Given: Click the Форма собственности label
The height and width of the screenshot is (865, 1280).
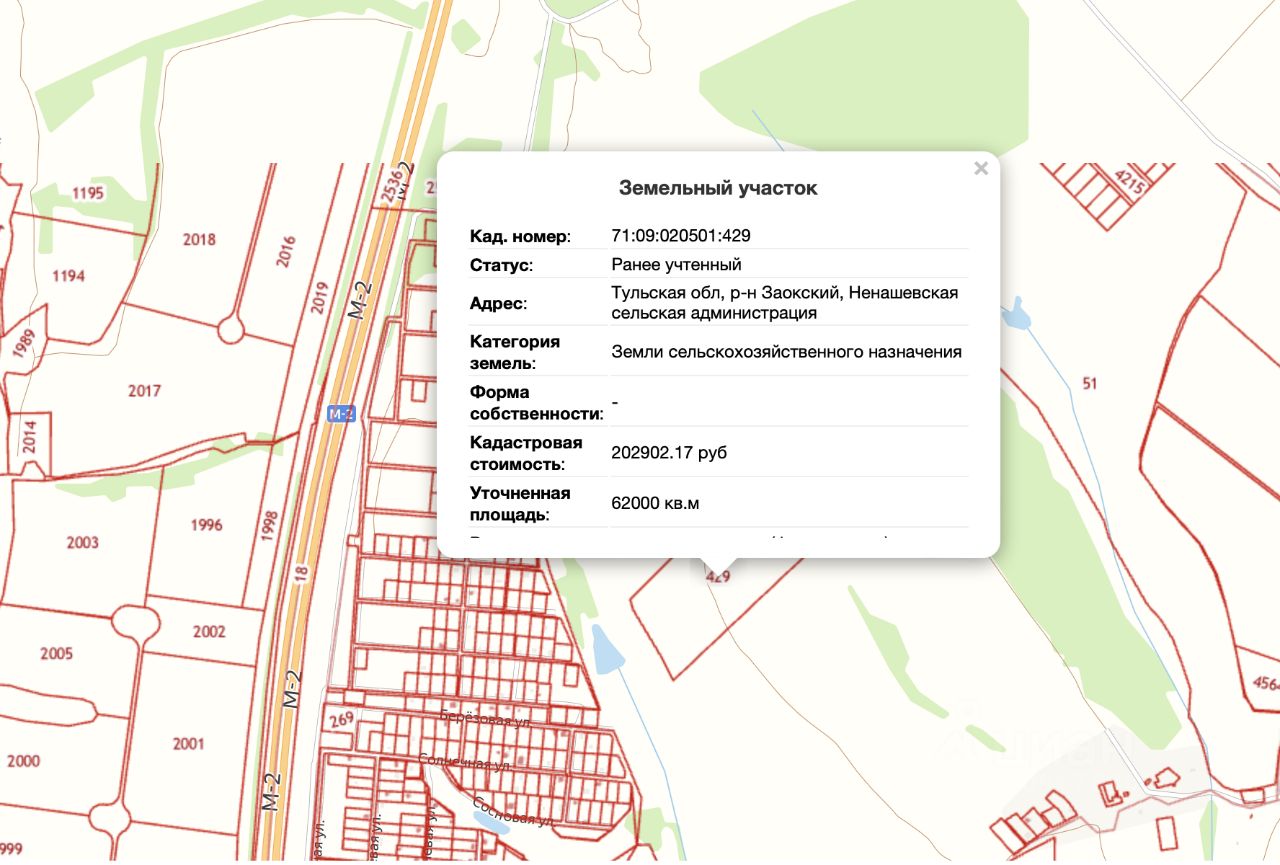Looking at the screenshot, I should [x=537, y=402].
